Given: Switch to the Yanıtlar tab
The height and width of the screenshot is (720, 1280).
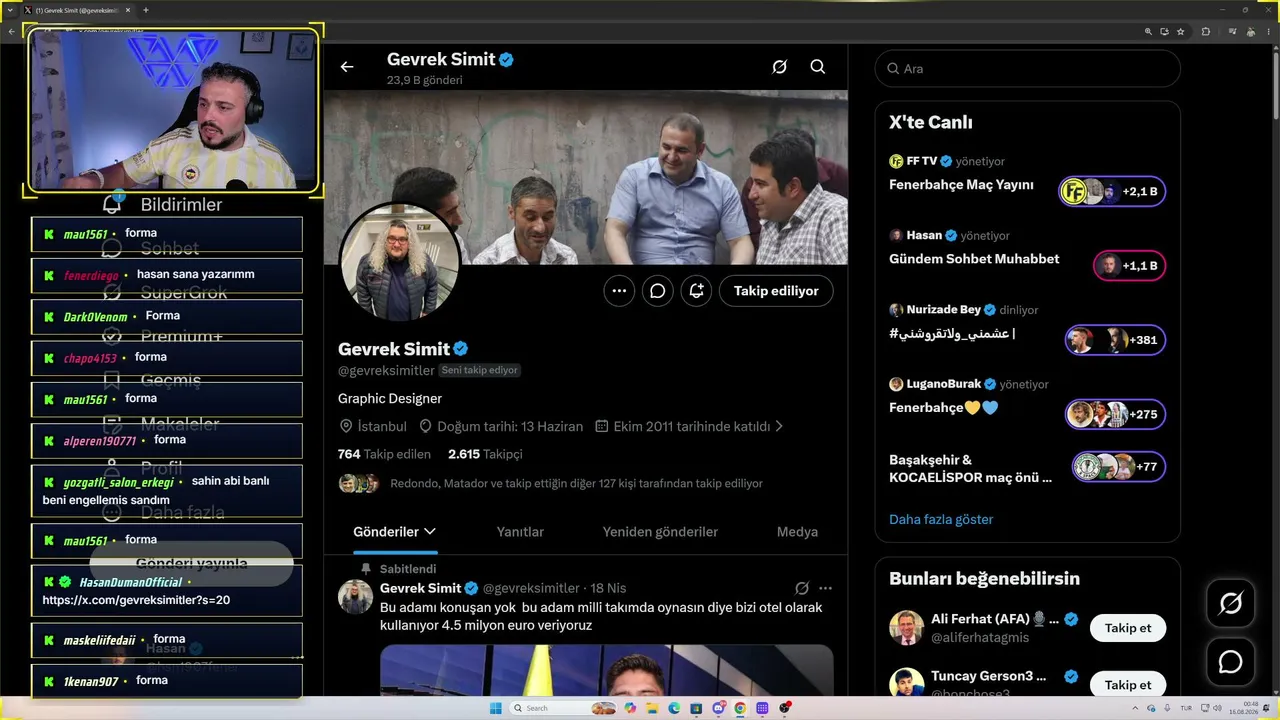Looking at the screenshot, I should click(520, 532).
